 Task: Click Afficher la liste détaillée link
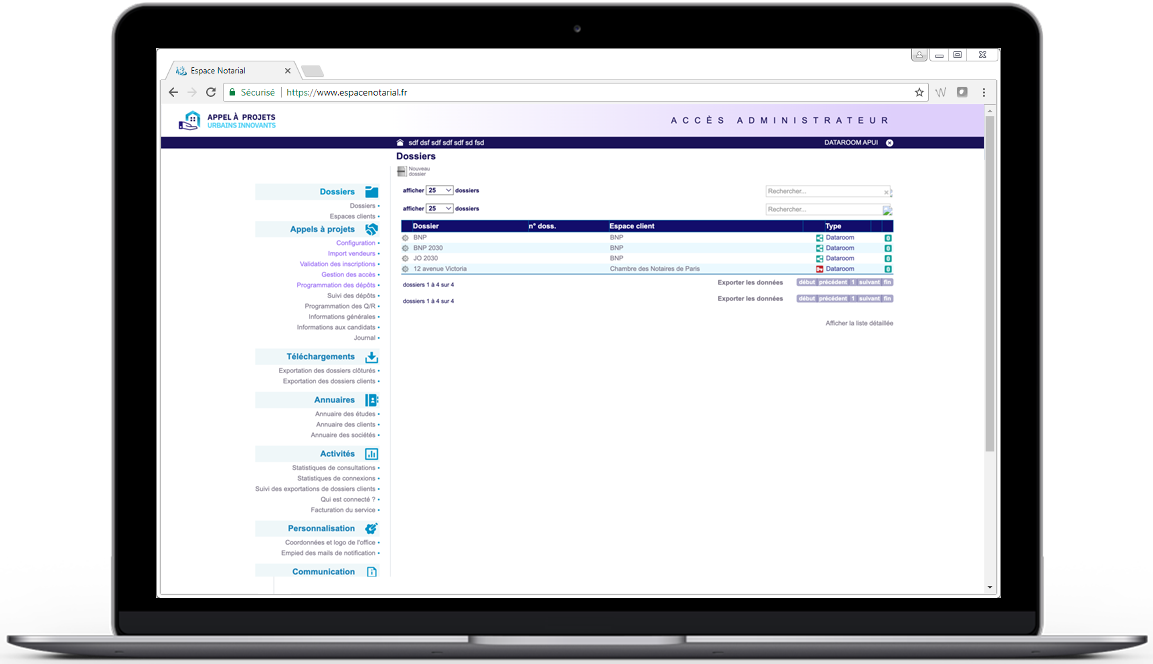pyautogui.click(x=859, y=323)
